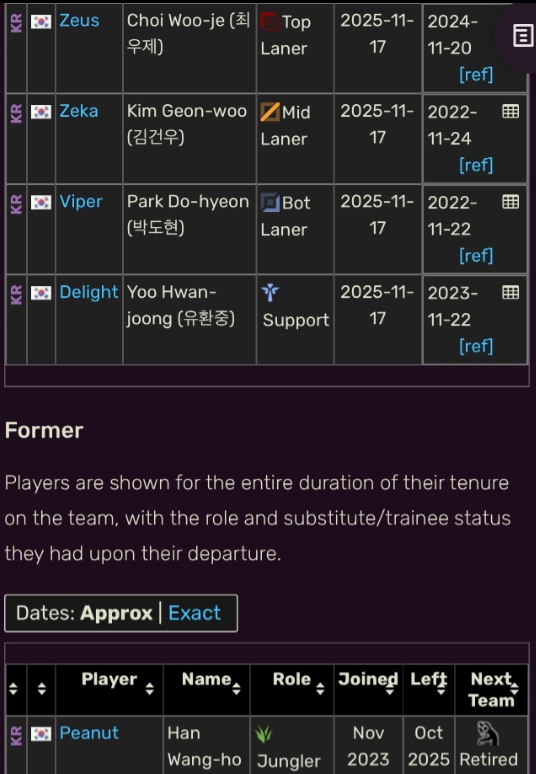Viewport: 536px width, 774px height.
Task: Click the South Korea flag beside Viper
Action: [41, 202]
